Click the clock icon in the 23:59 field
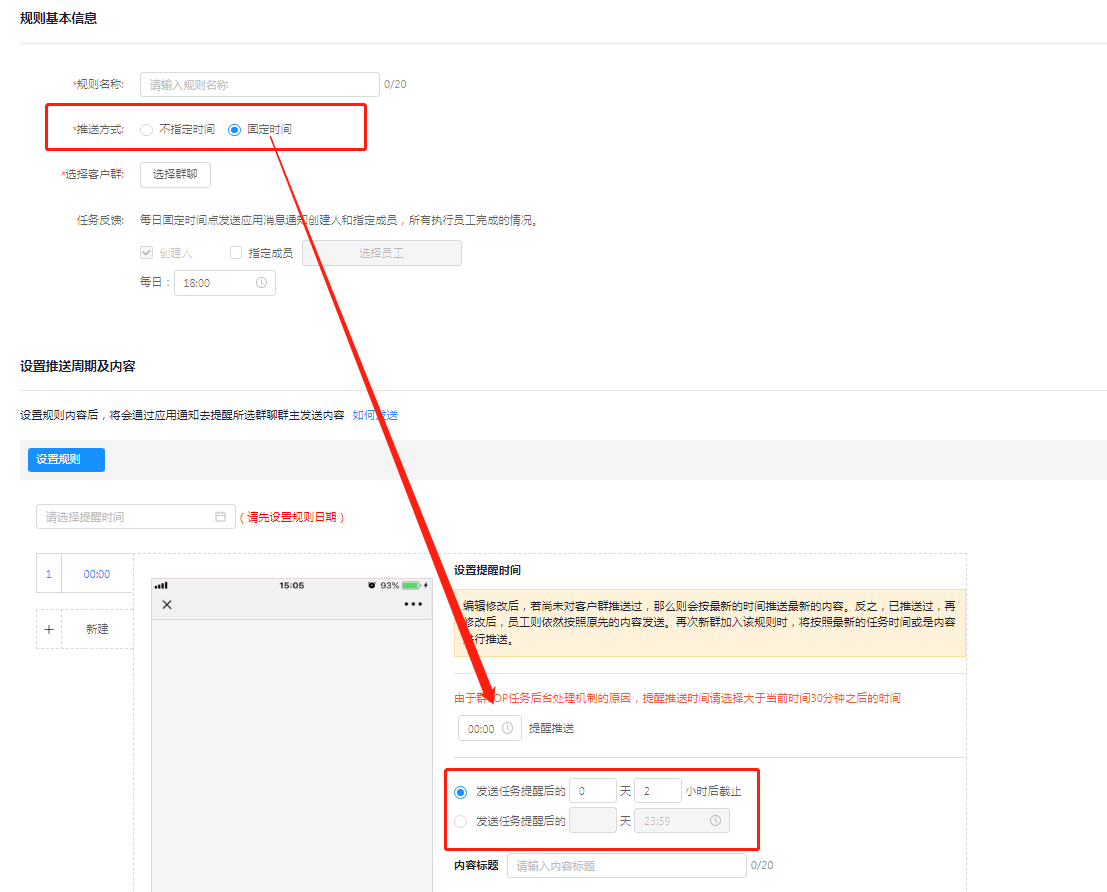Image resolution: width=1107 pixels, height=892 pixels. 715,821
